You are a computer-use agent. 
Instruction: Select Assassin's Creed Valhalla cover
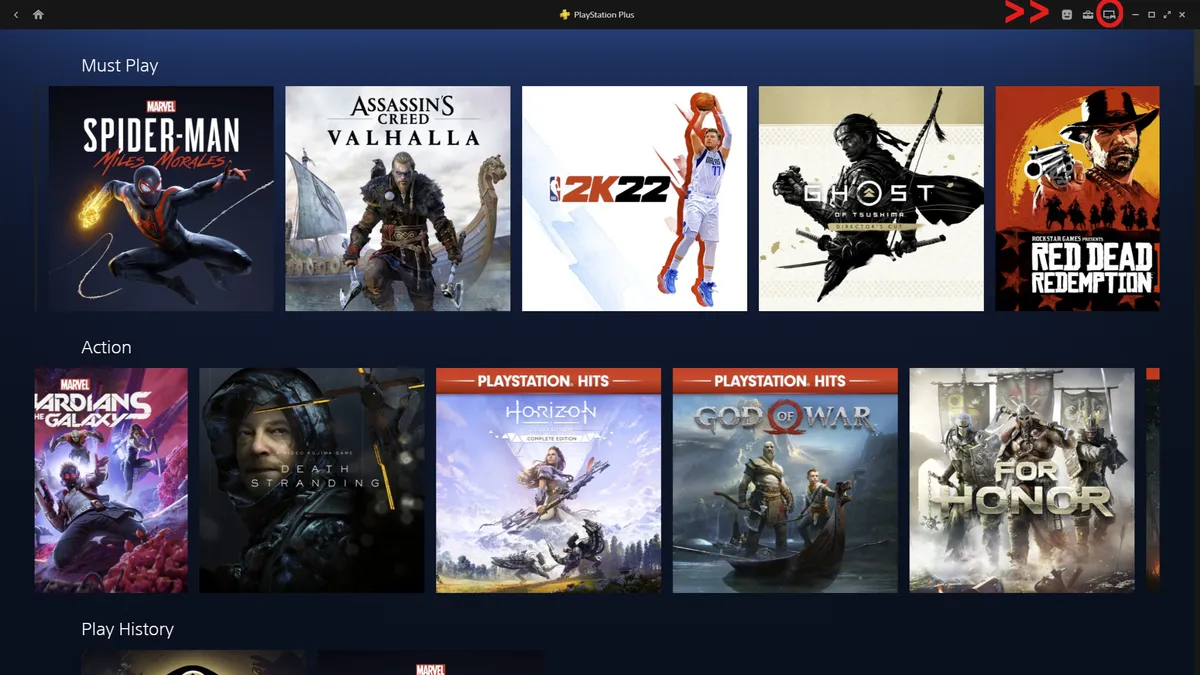(397, 198)
